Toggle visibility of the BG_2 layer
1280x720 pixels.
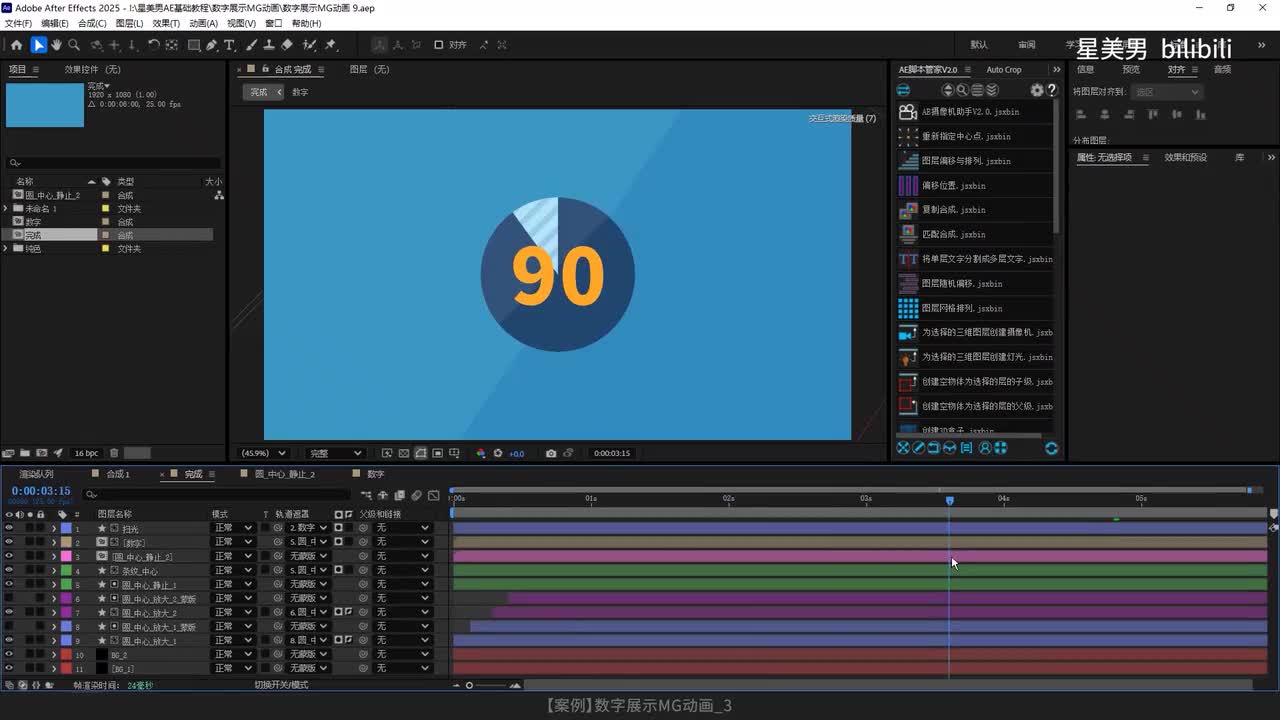9,654
